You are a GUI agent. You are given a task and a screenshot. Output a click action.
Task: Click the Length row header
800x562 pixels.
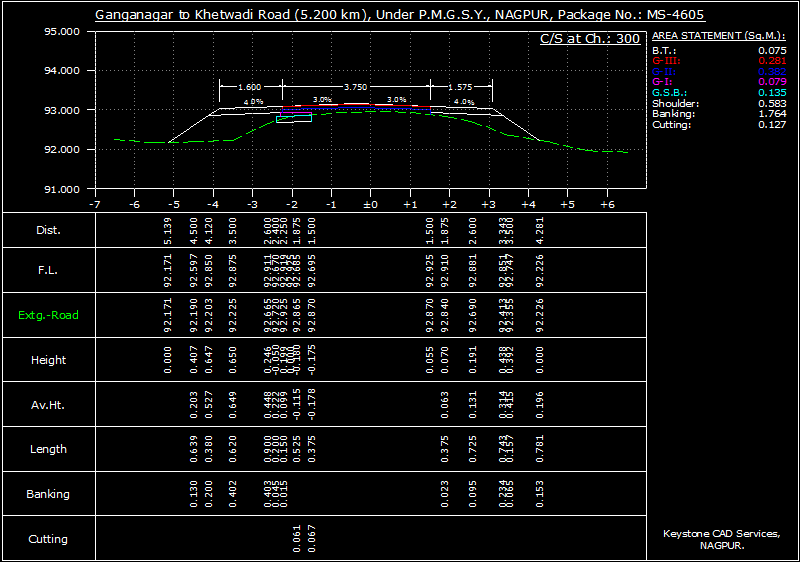[x=48, y=450]
